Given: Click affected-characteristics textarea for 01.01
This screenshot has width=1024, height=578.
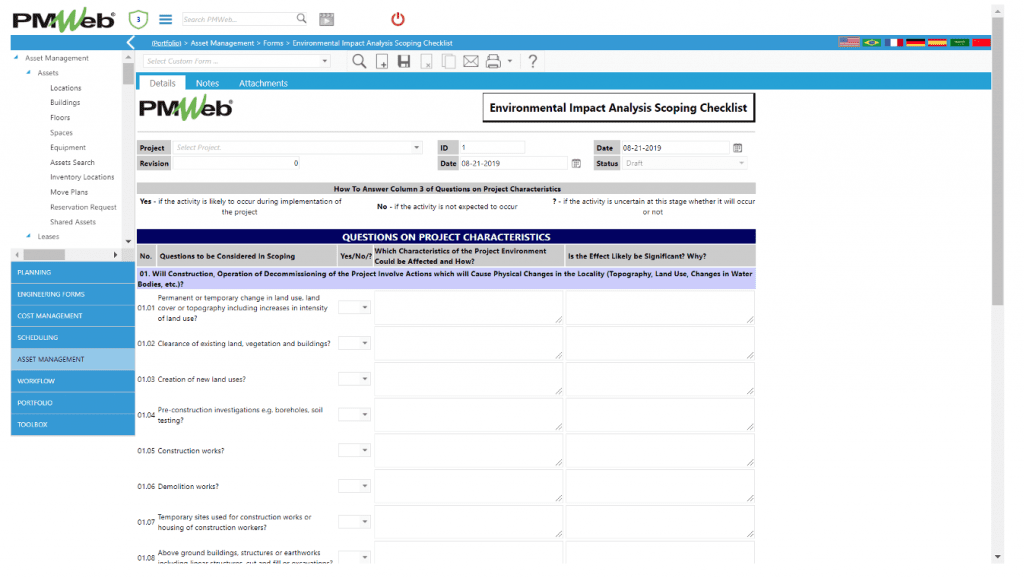Looking at the screenshot, I should 468,308.
